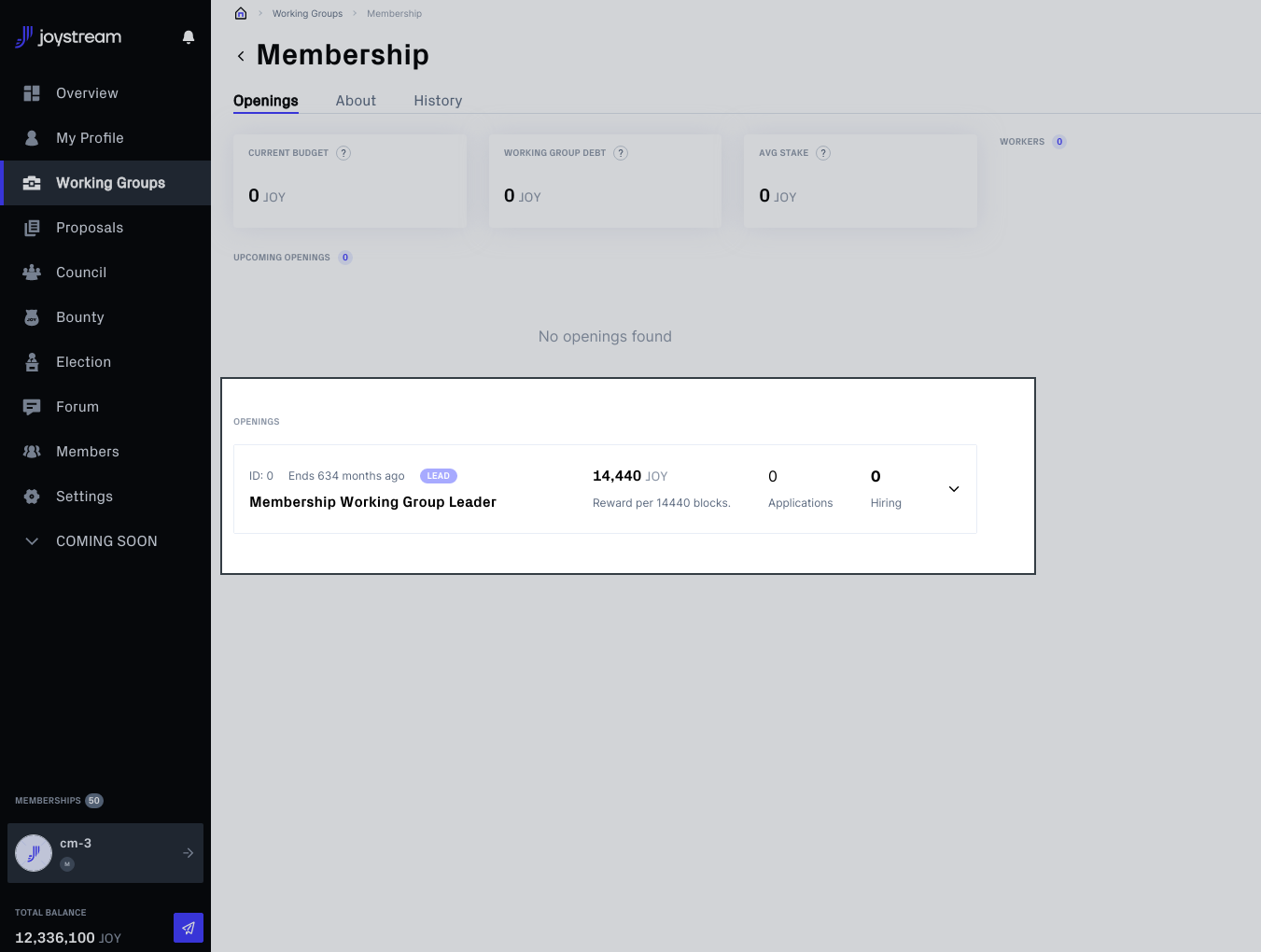1261x952 pixels.
Task: Click the back arrow next to Membership title
Action: 241,55
